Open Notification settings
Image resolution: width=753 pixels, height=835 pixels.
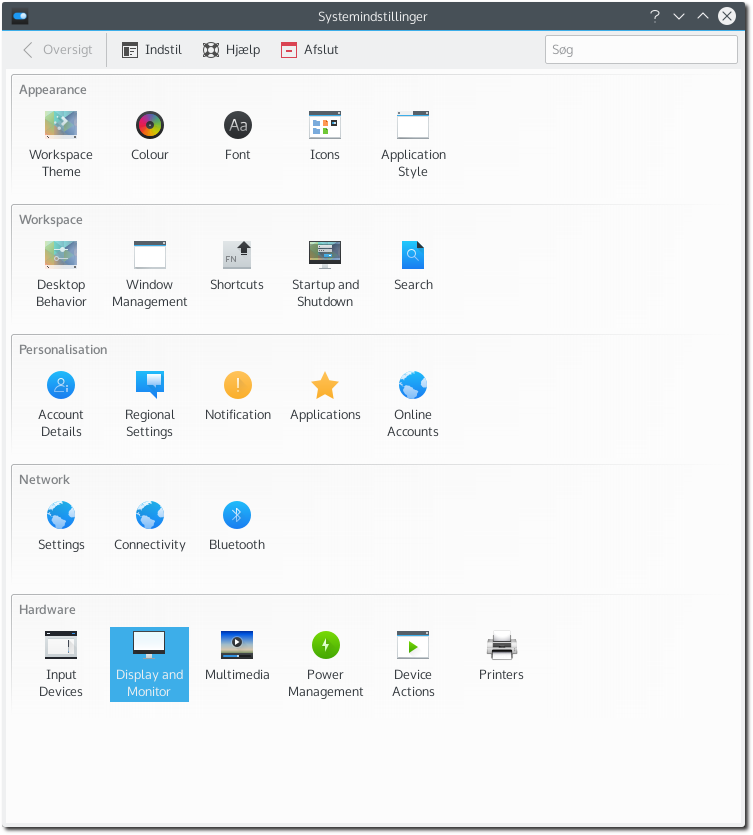[238, 396]
